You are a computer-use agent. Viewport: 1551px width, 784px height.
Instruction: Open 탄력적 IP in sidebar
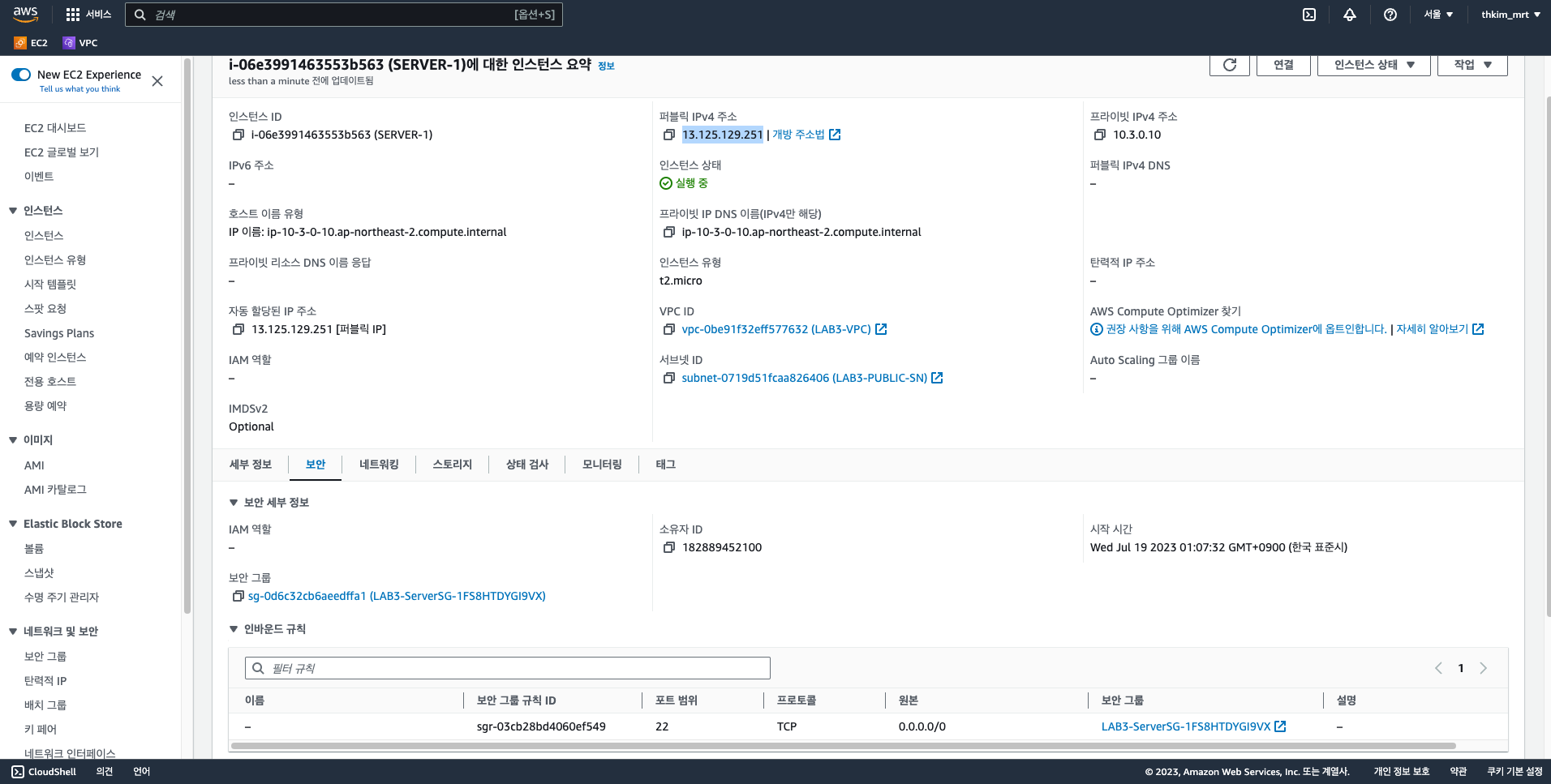coord(45,681)
